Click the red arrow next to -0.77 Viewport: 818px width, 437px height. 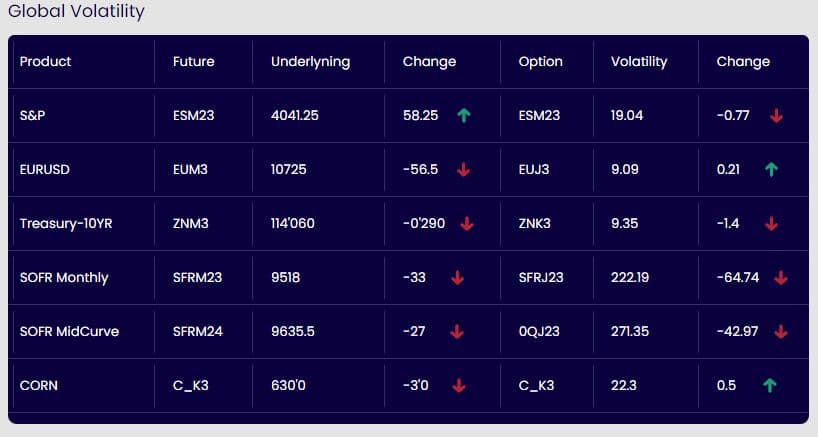coord(776,116)
